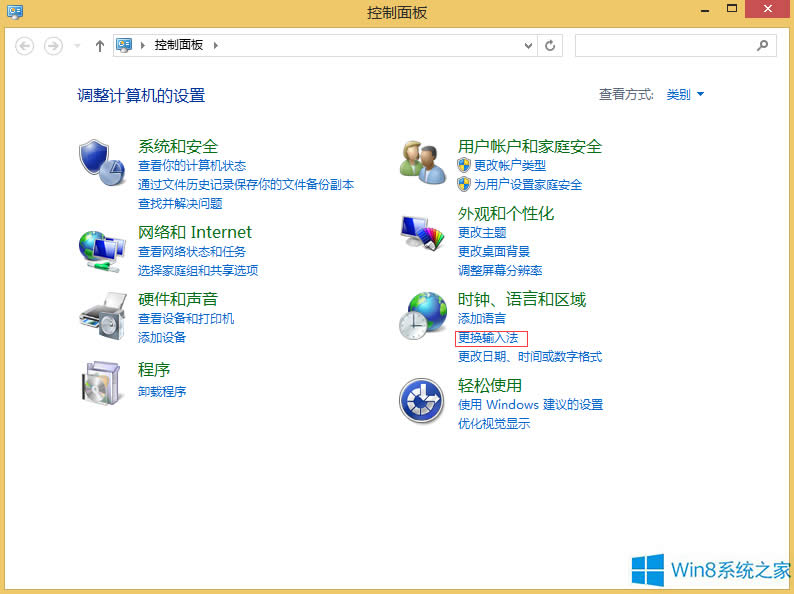Click the 控制面板 breadcrumb in address bar

[179, 45]
